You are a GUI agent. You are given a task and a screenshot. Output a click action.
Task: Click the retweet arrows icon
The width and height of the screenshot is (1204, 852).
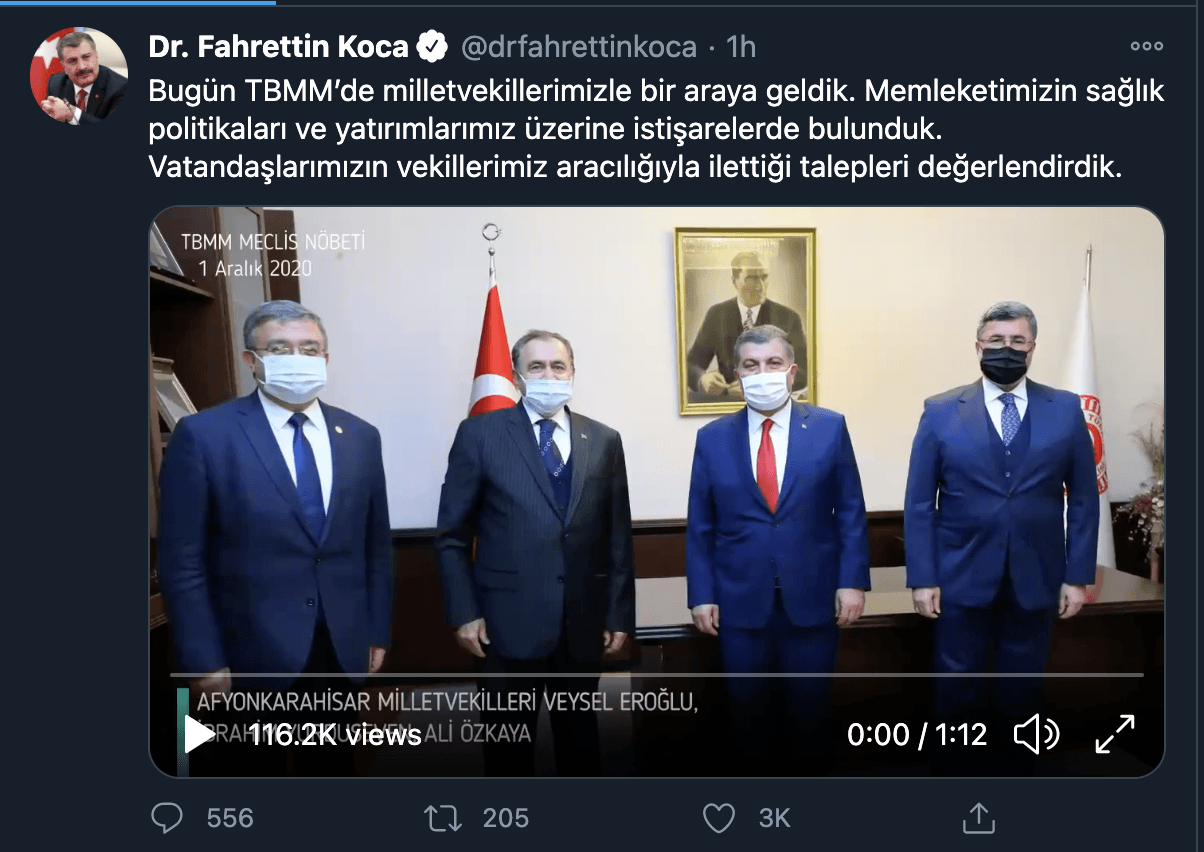pyautogui.click(x=442, y=818)
